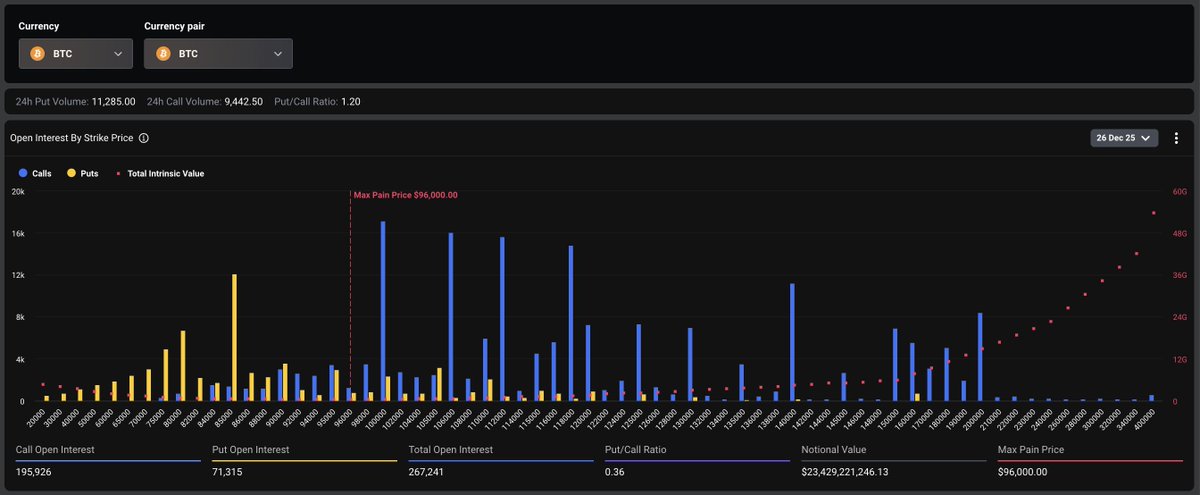
Task: Expand the Currency pair dropdown chevron
Action: [277, 54]
